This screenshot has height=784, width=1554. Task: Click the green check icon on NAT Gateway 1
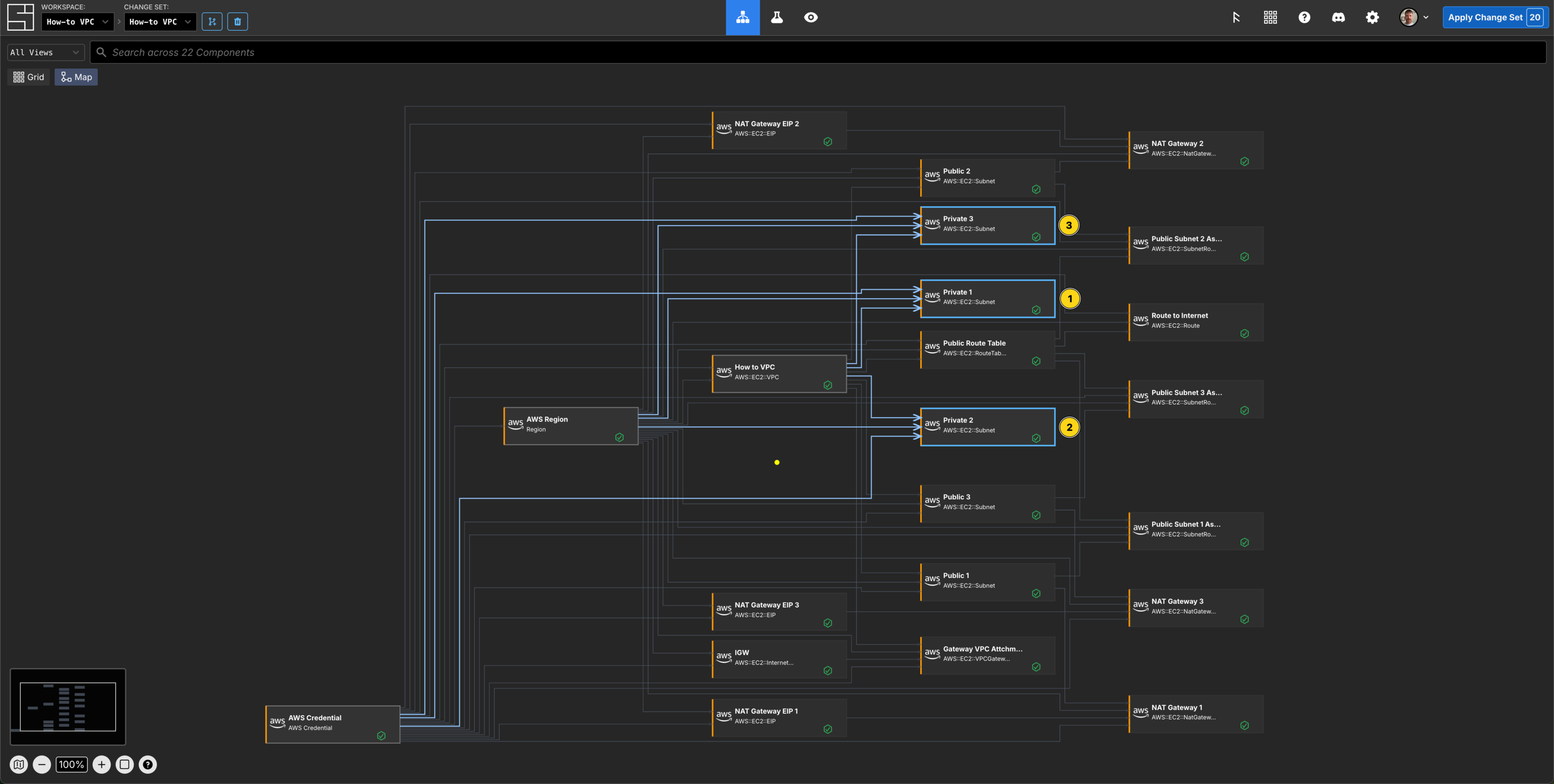(1245, 725)
